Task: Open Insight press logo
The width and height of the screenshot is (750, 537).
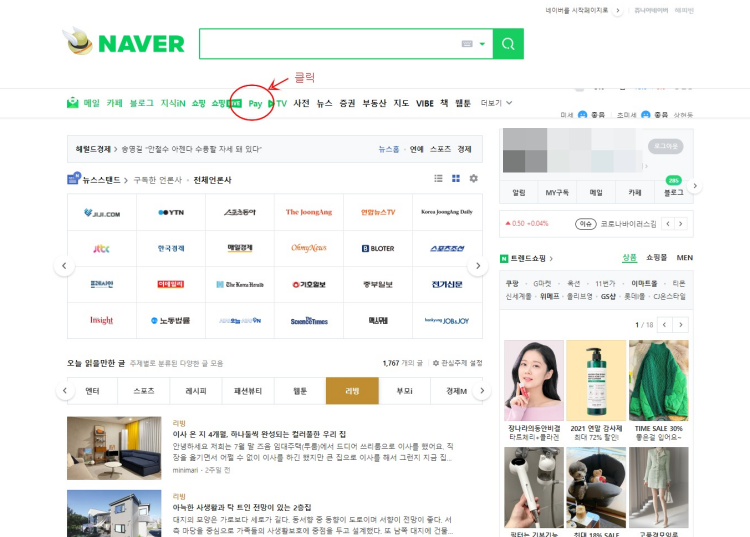Action: tap(101, 320)
